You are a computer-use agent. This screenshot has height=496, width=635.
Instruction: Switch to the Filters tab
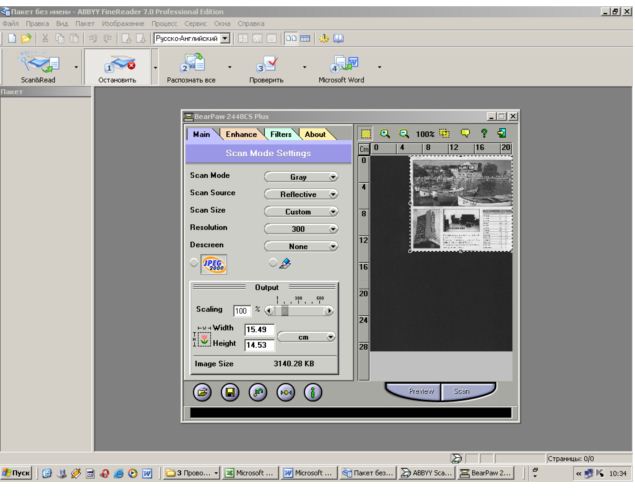click(281, 134)
